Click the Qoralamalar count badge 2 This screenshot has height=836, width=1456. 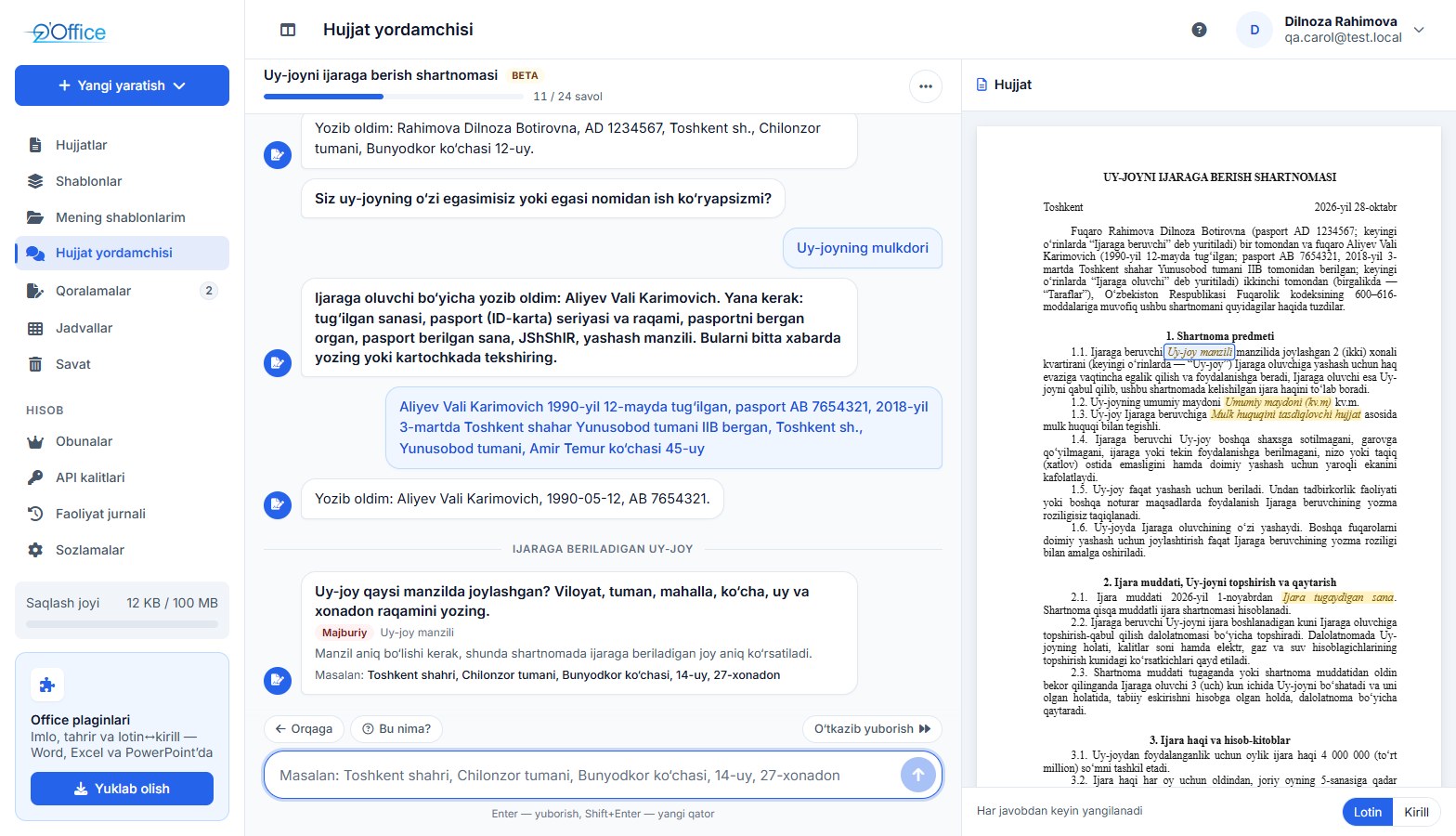(x=209, y=291)
